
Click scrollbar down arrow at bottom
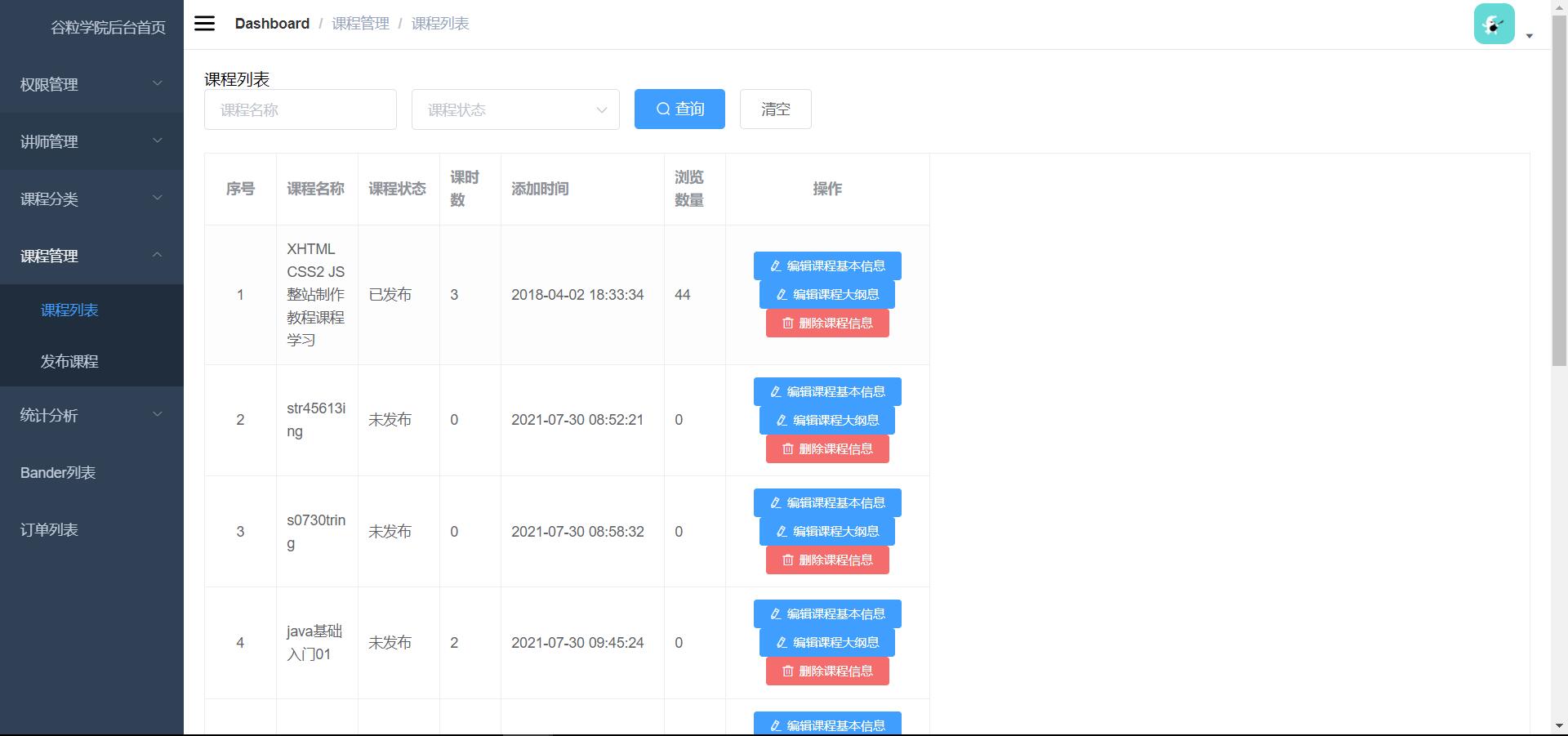pos(1559,726)
